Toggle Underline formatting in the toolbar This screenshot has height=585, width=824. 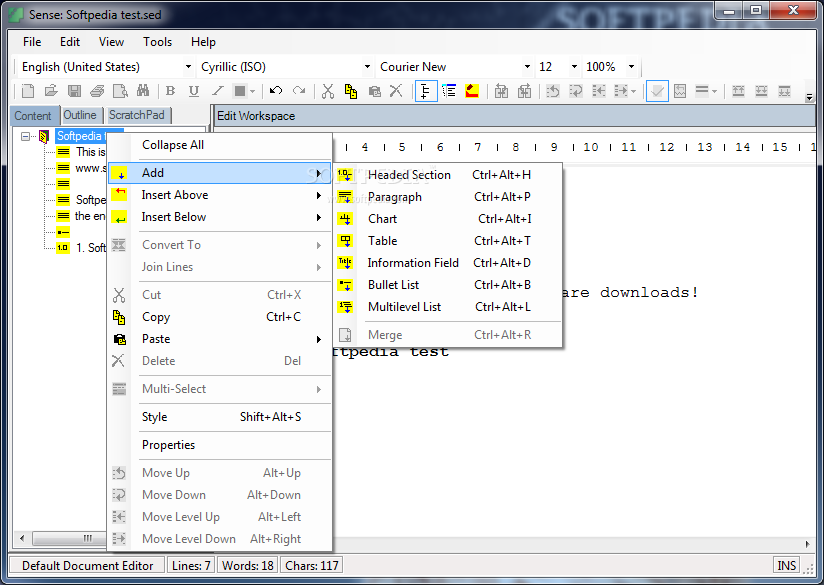point(193,91)
